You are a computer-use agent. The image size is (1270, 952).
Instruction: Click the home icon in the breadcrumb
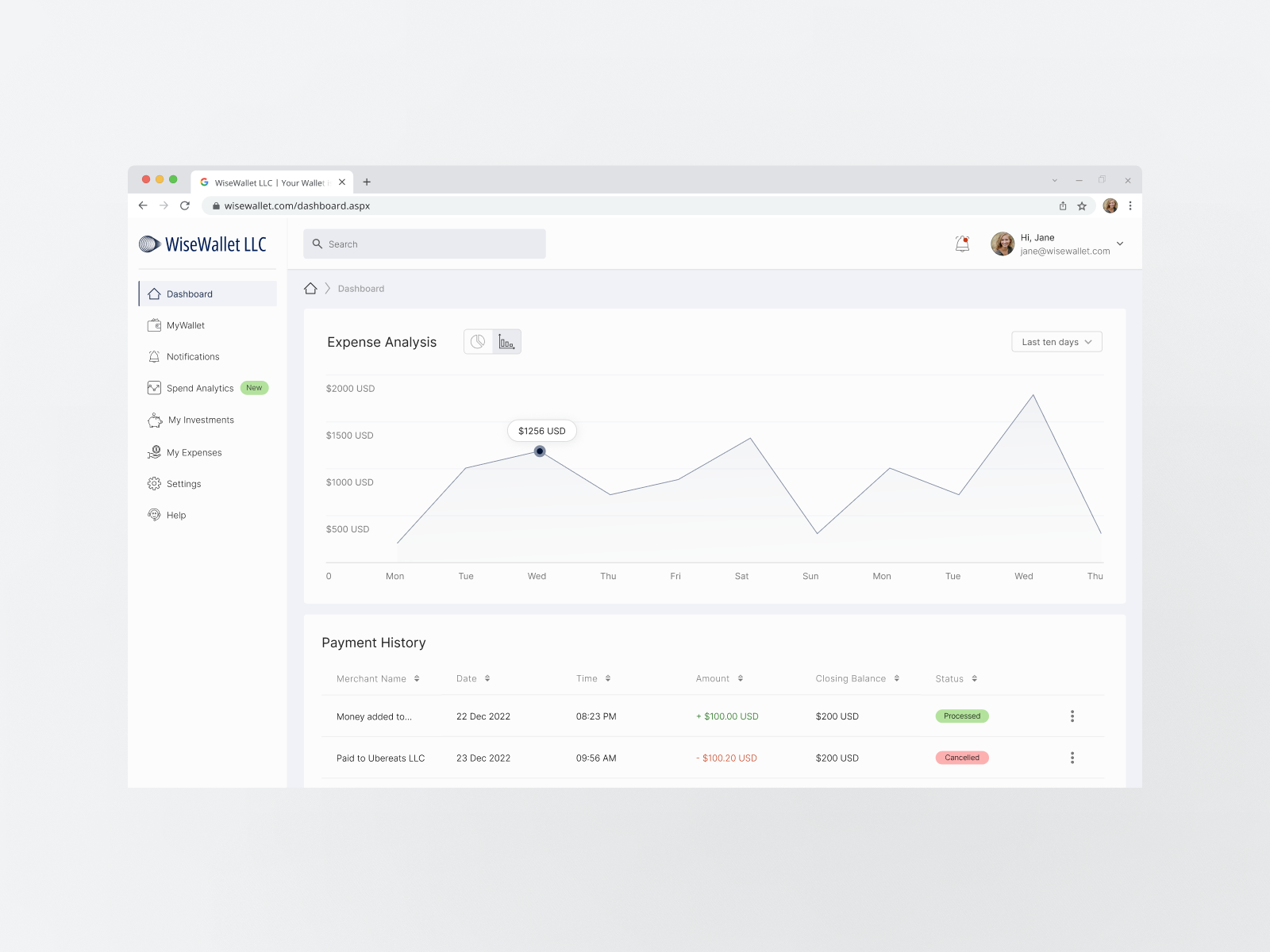[310, 288]
